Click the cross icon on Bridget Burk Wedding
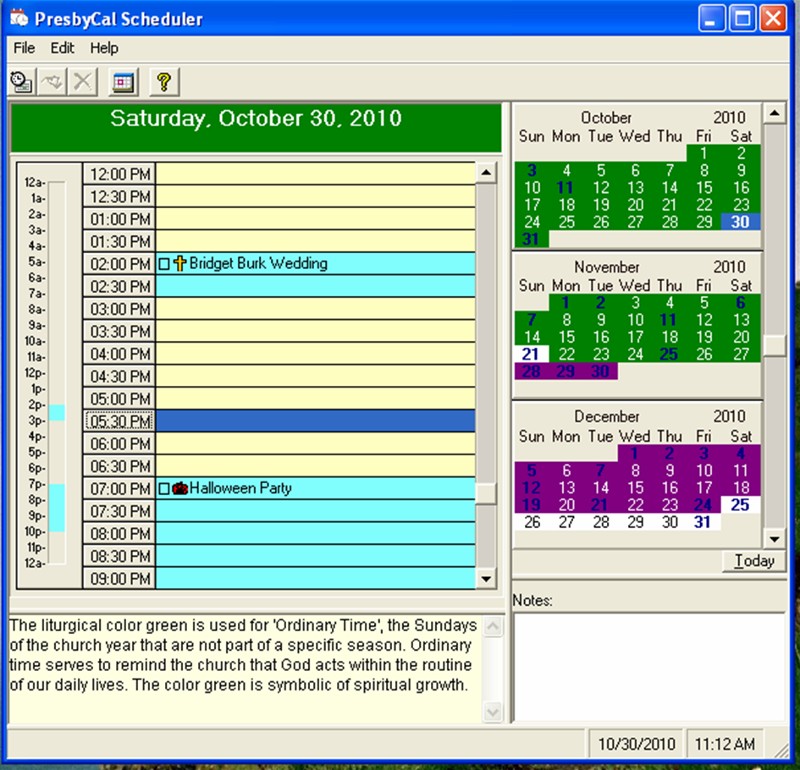 pos(180,264)
